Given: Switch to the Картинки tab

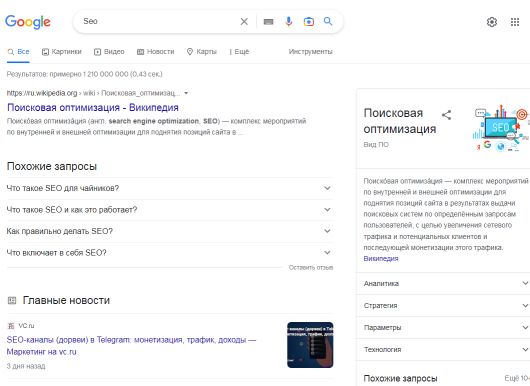Looking at the screenshot, I should (62, 52).
